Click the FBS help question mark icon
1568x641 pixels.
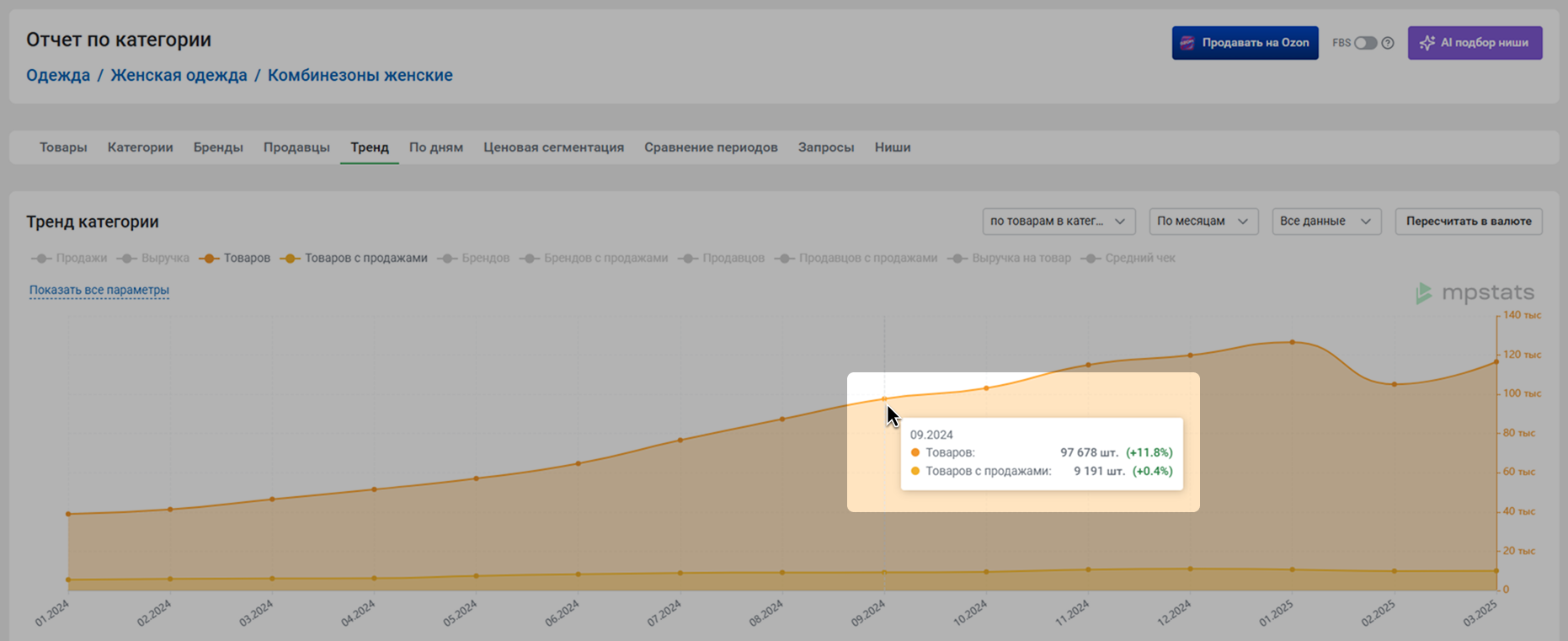(x=1388, y=43)
